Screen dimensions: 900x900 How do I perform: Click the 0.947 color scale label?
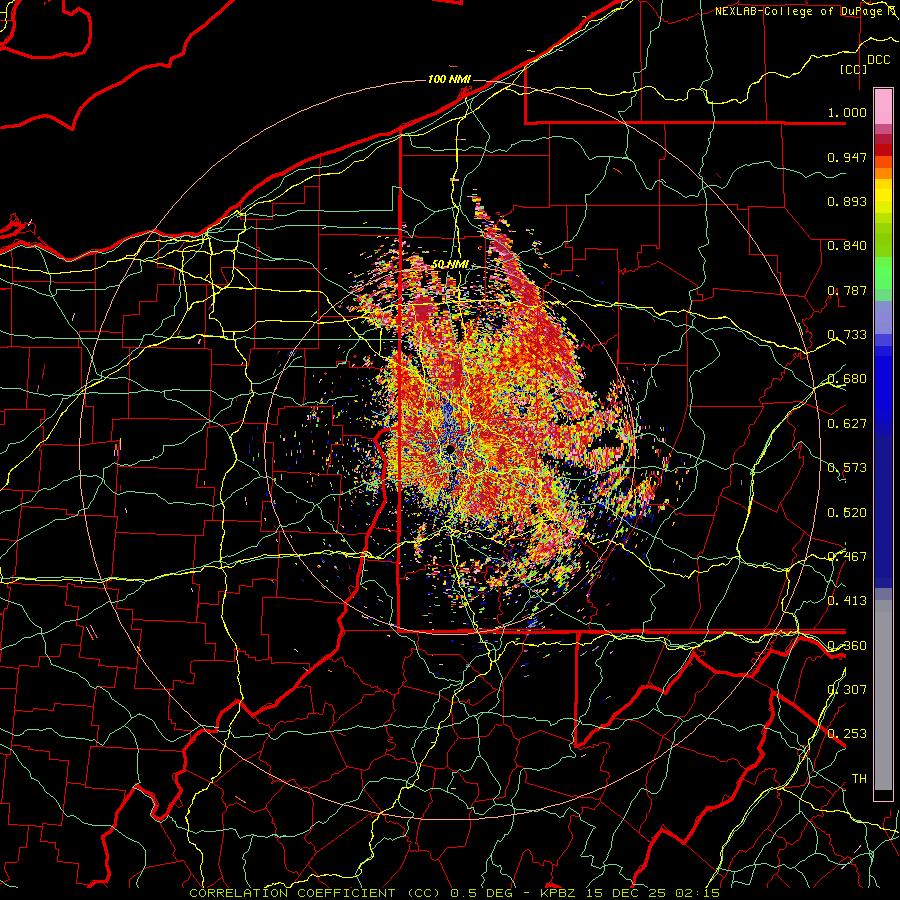click(x=847, y=157)
